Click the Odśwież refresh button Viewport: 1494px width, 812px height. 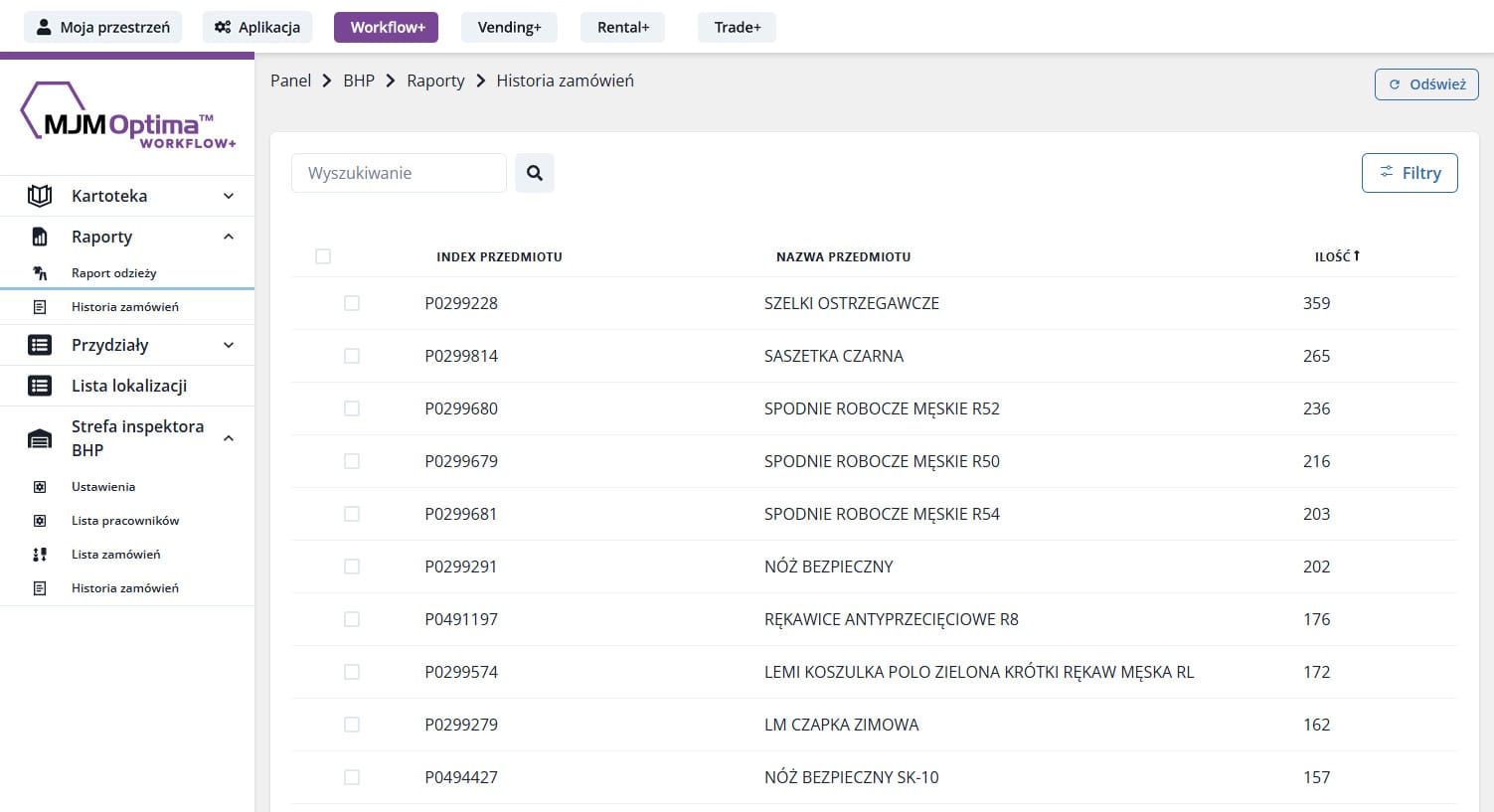[x=1426, y=84]
